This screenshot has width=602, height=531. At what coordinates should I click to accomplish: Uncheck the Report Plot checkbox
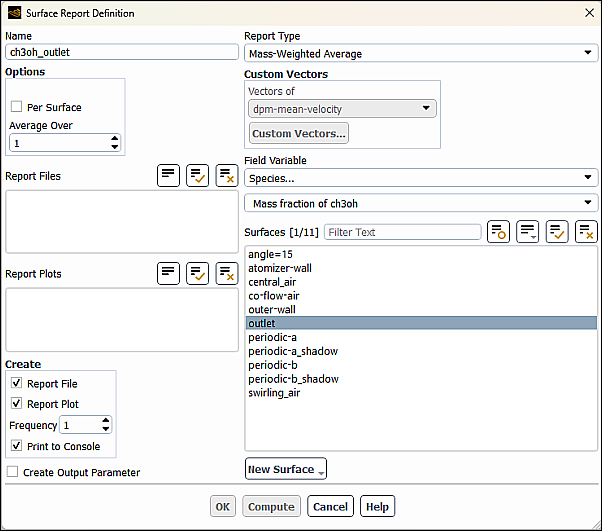click(x=16, y=404)
